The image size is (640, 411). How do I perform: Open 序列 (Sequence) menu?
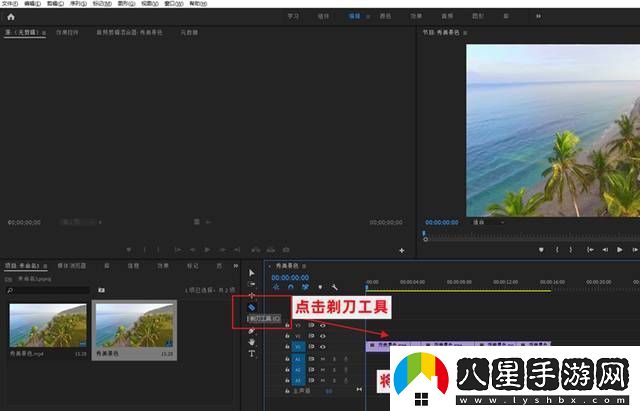point(78,4)
